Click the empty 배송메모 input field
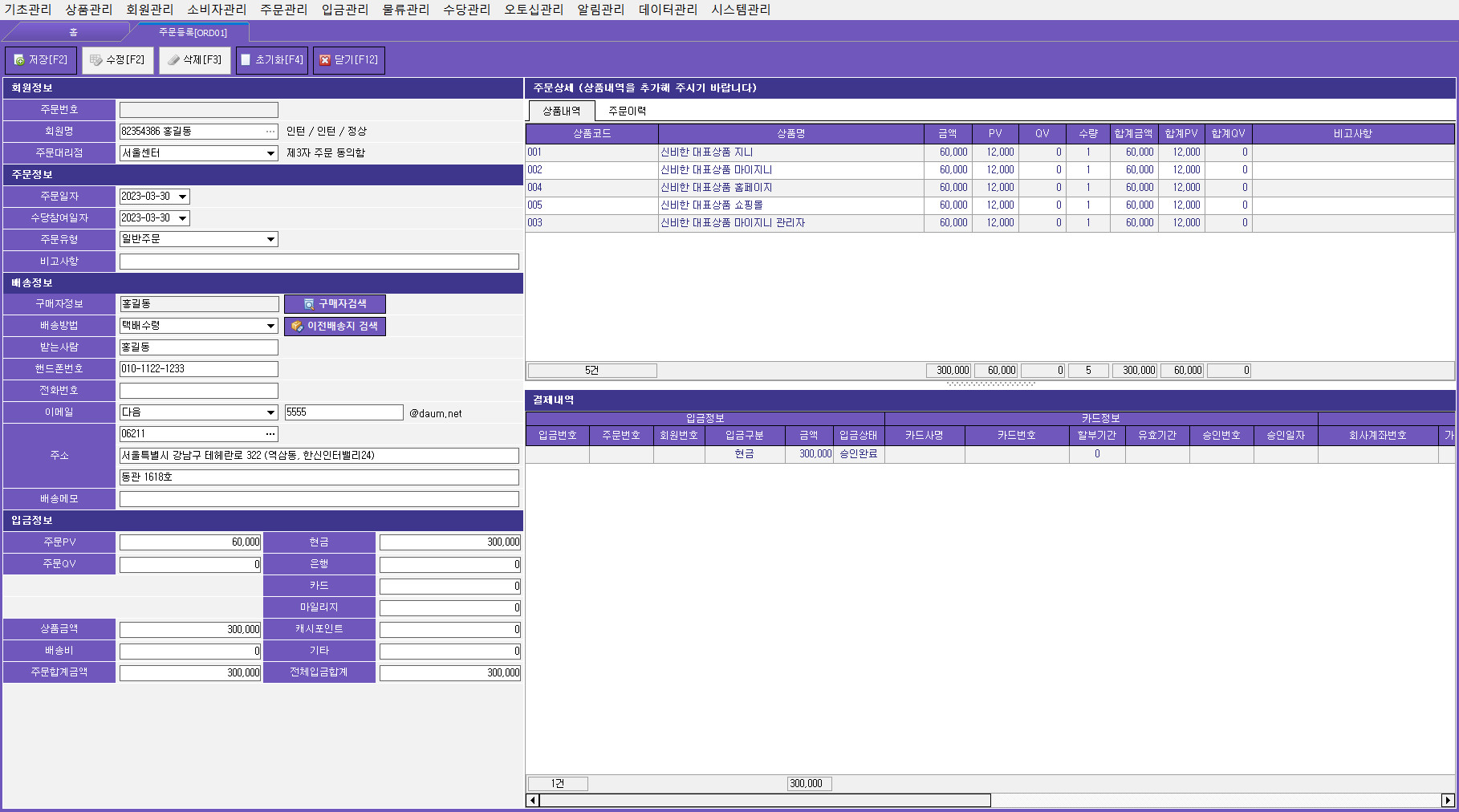 (x=319, y=499)
